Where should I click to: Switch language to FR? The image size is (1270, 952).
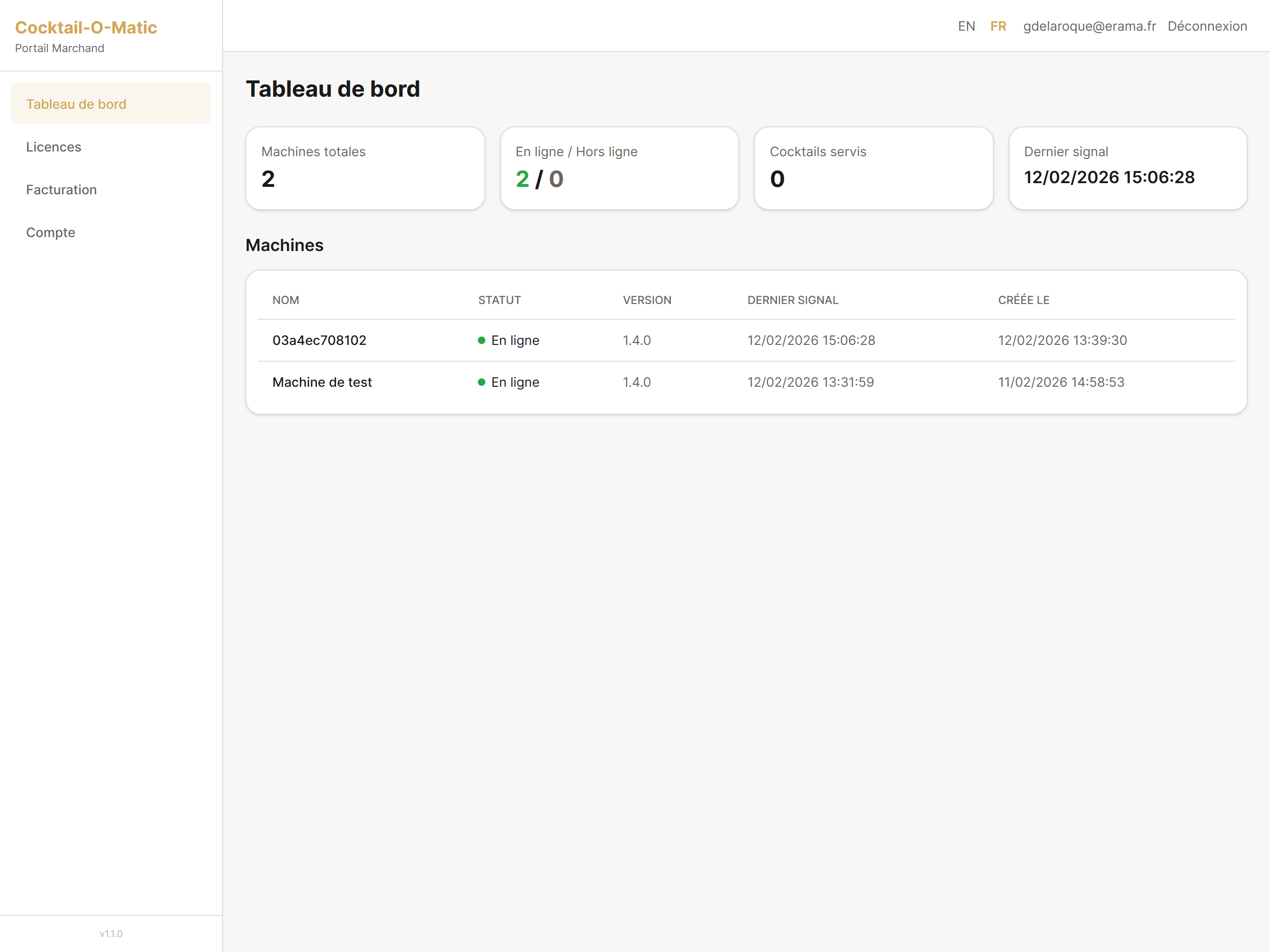[x=998, y=26]
